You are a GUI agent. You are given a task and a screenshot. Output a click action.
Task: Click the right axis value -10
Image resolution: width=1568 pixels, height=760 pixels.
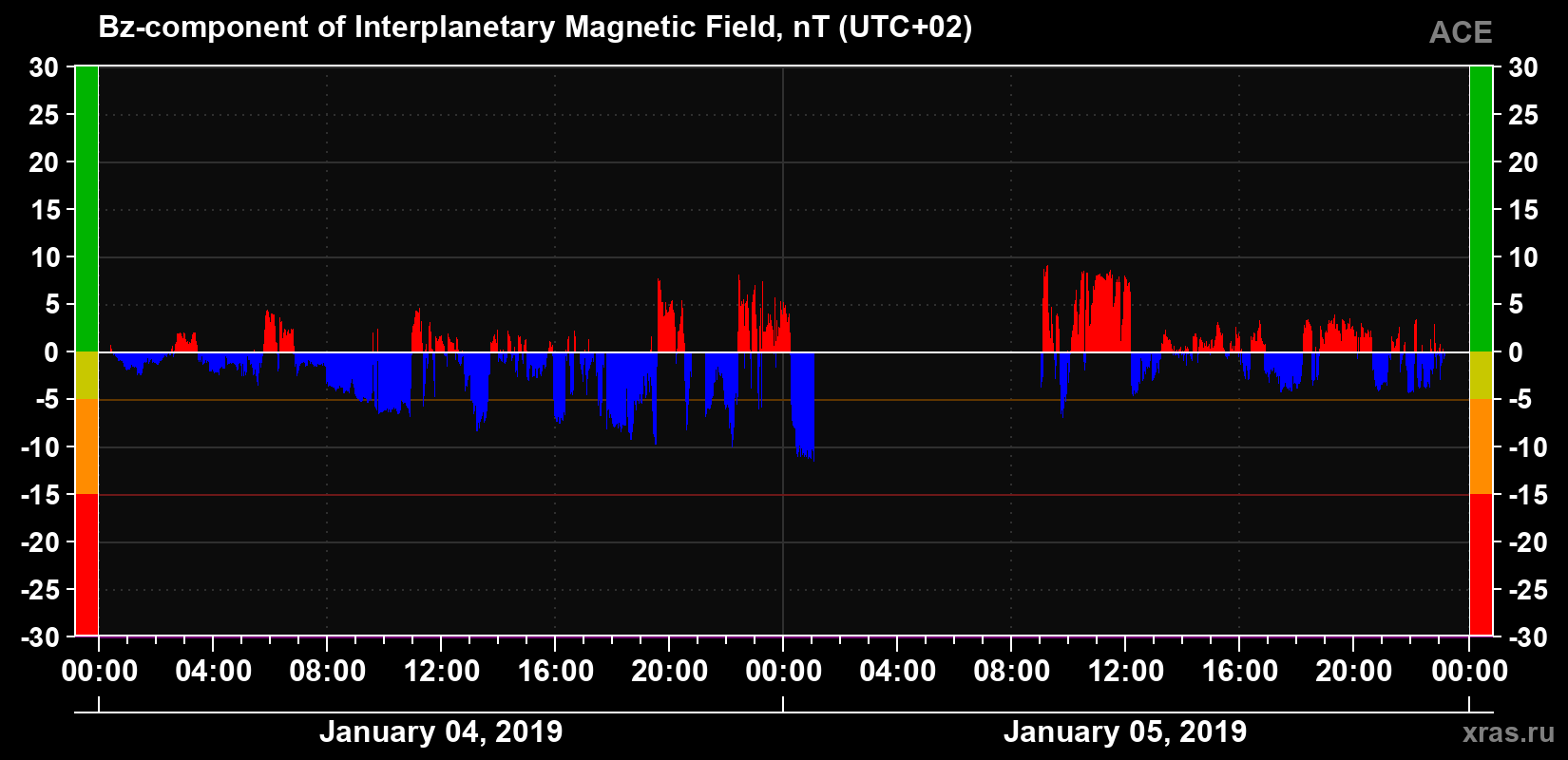click(1528, 447)
